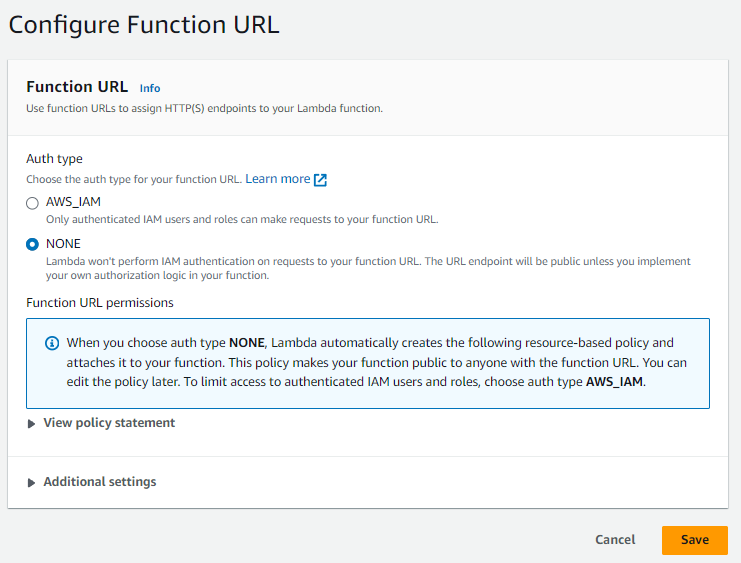Click the info circle icon in permissions box
Image resolution: width=741 pixels, height=563 pixels.
(52, 343)
